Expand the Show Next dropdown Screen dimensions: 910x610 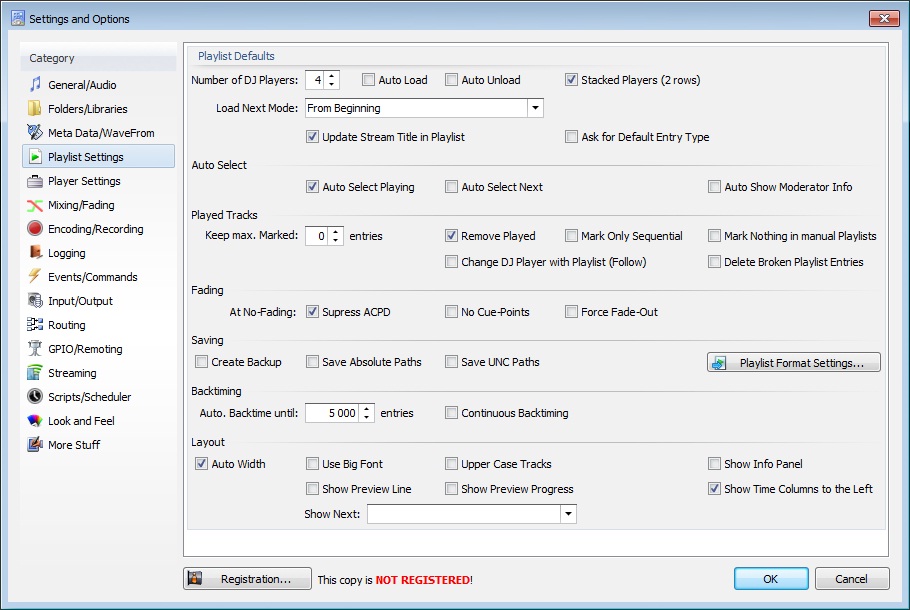coord(567,514)
